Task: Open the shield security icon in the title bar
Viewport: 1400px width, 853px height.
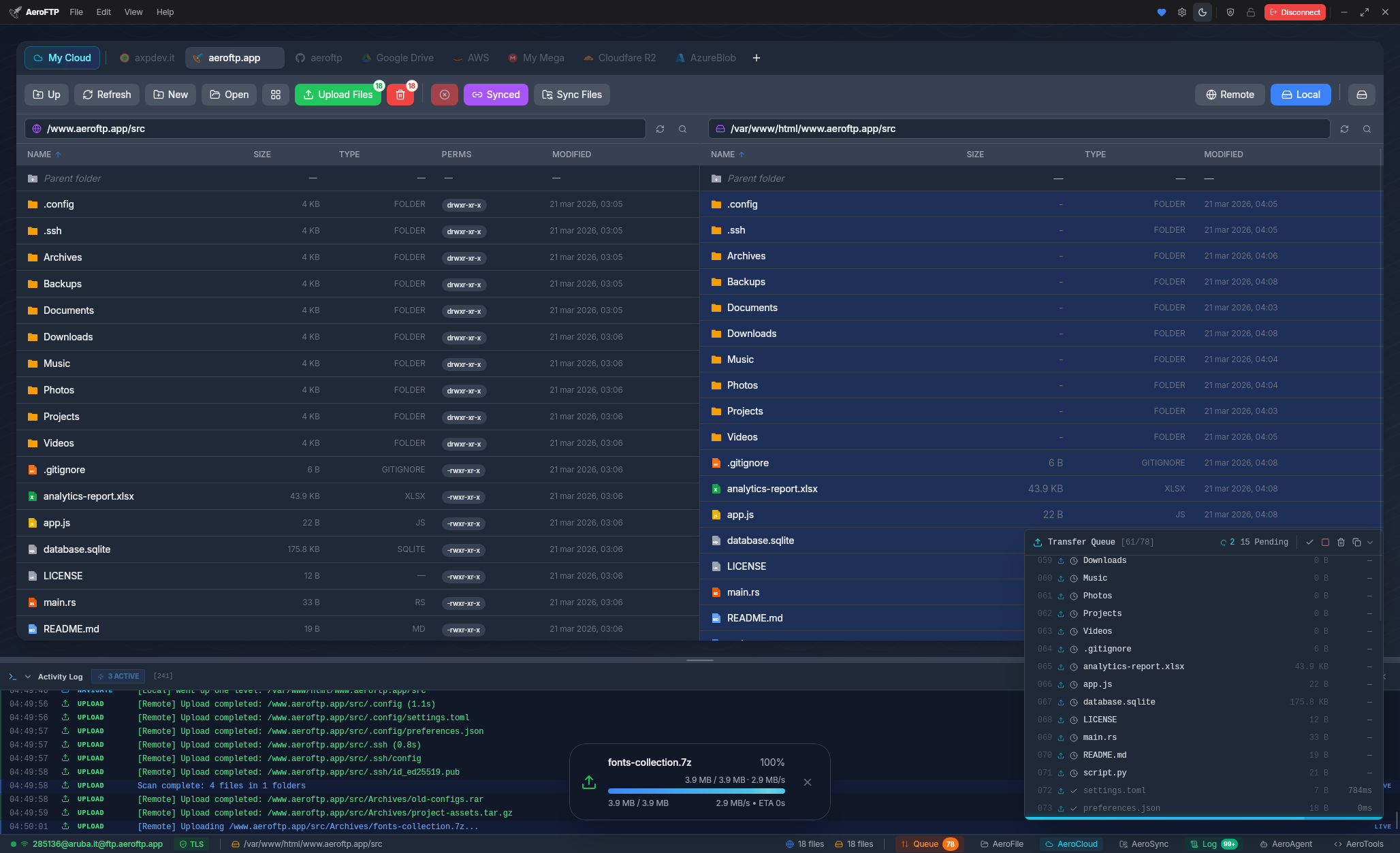Action: 1230,12
